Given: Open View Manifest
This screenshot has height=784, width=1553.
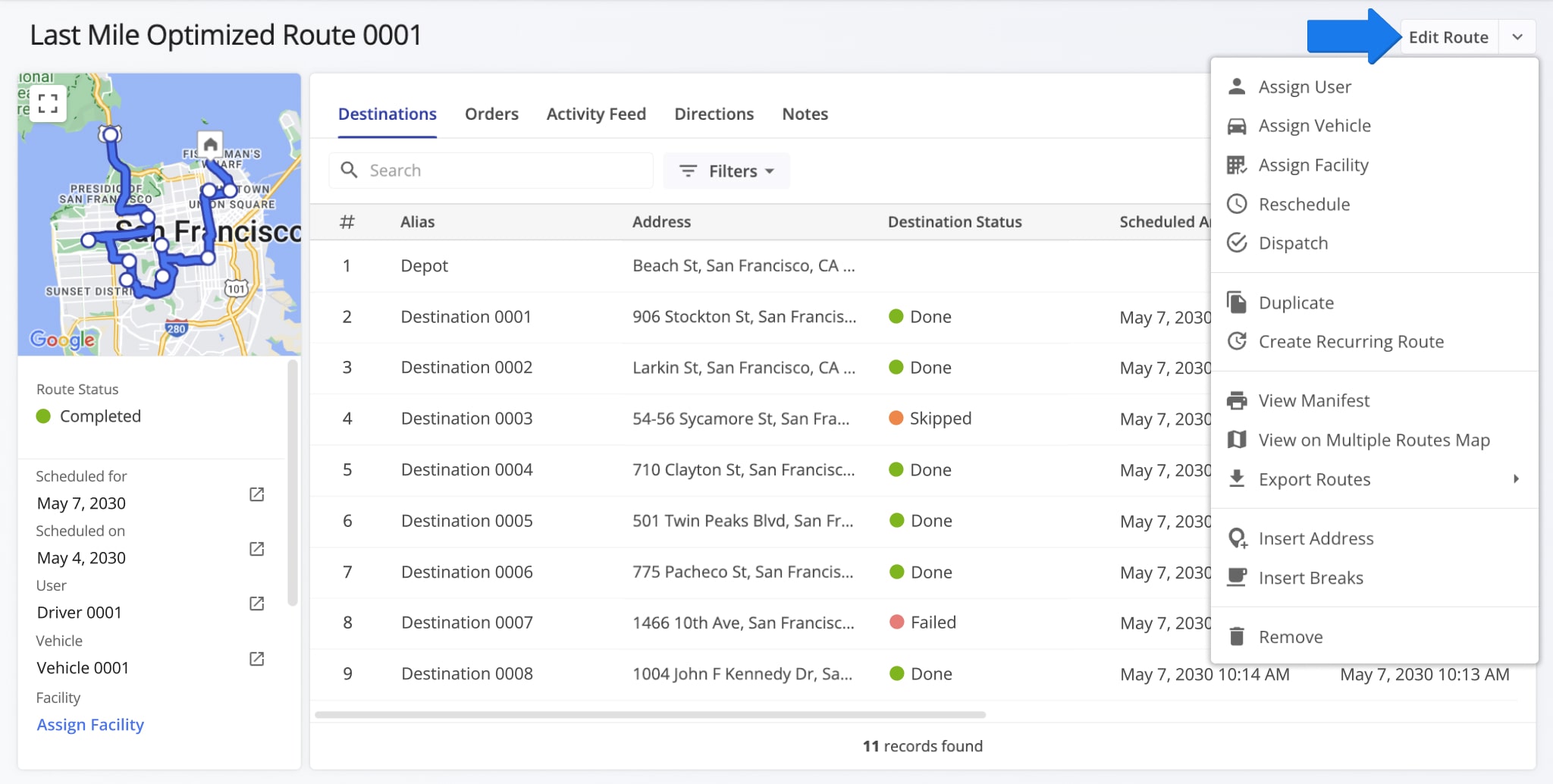Looking at the screenshot, I should pos(1313,400).
